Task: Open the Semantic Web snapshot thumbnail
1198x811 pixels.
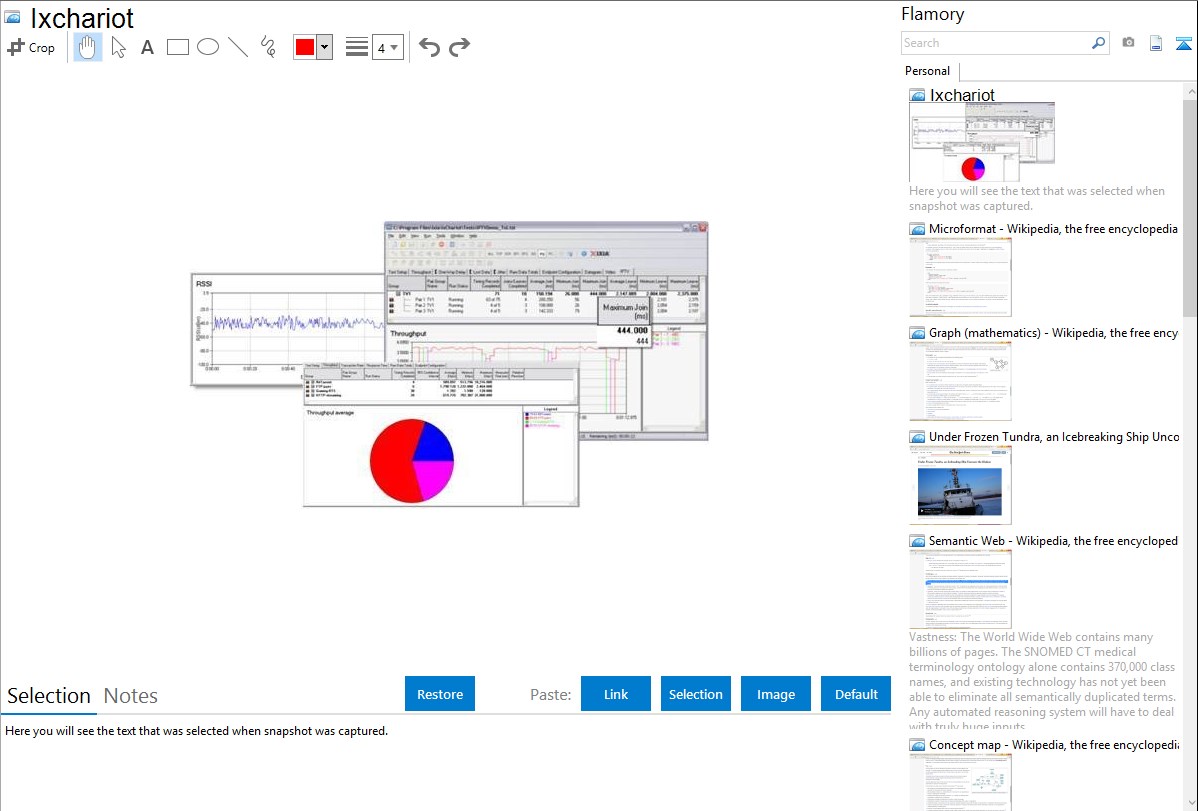Action: tap(960, 589)
